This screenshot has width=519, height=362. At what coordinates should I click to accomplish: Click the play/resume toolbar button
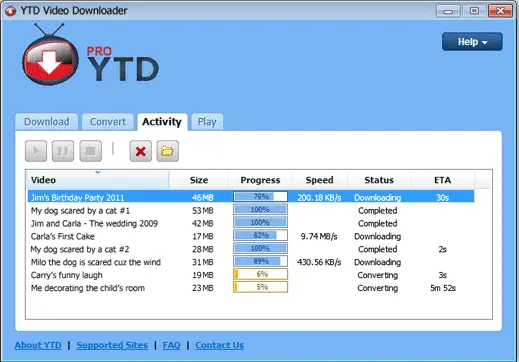coord(36,151)
